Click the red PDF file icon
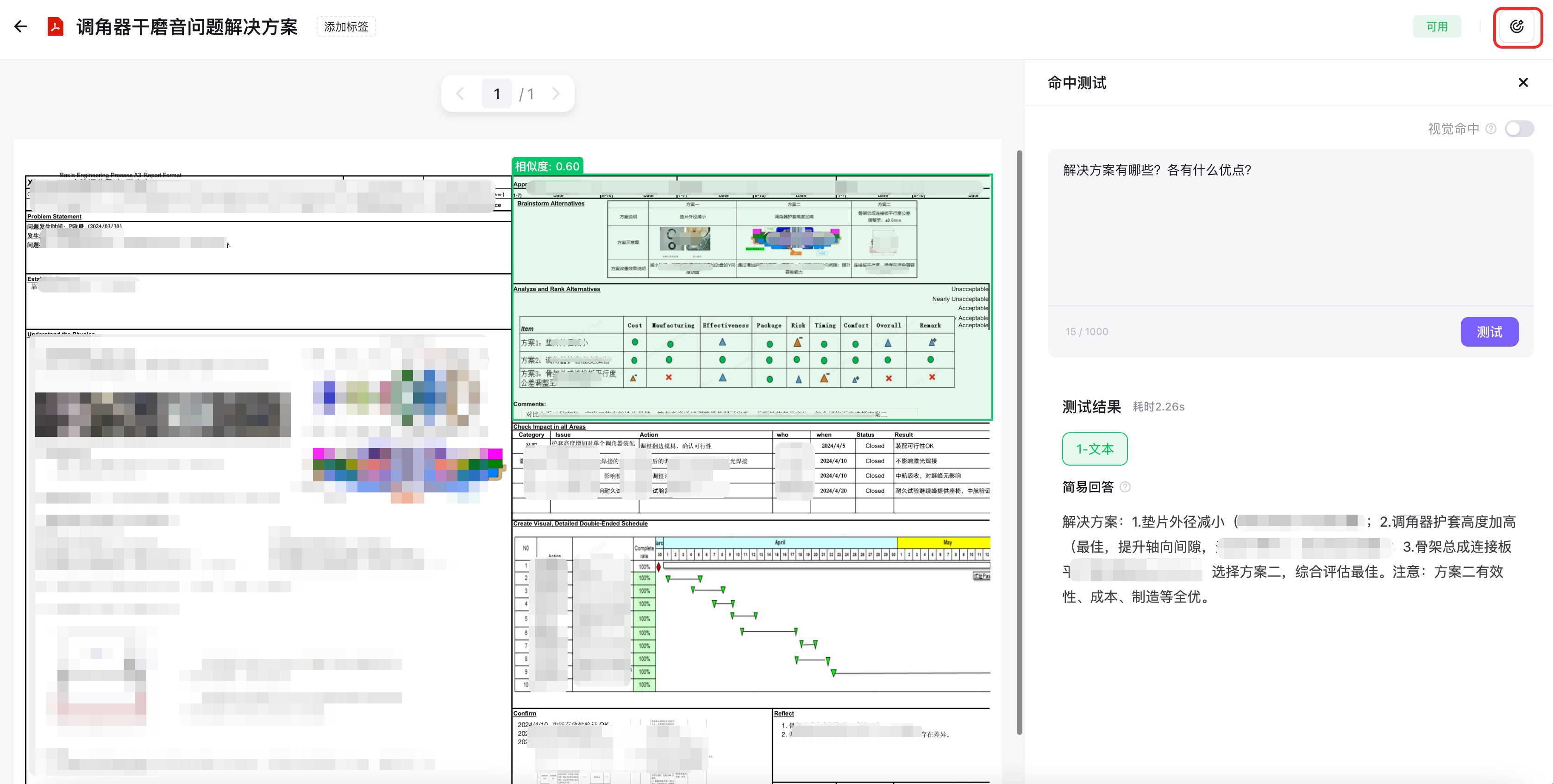This screenshot has width=1553, height=784. [x=56, y=26]
